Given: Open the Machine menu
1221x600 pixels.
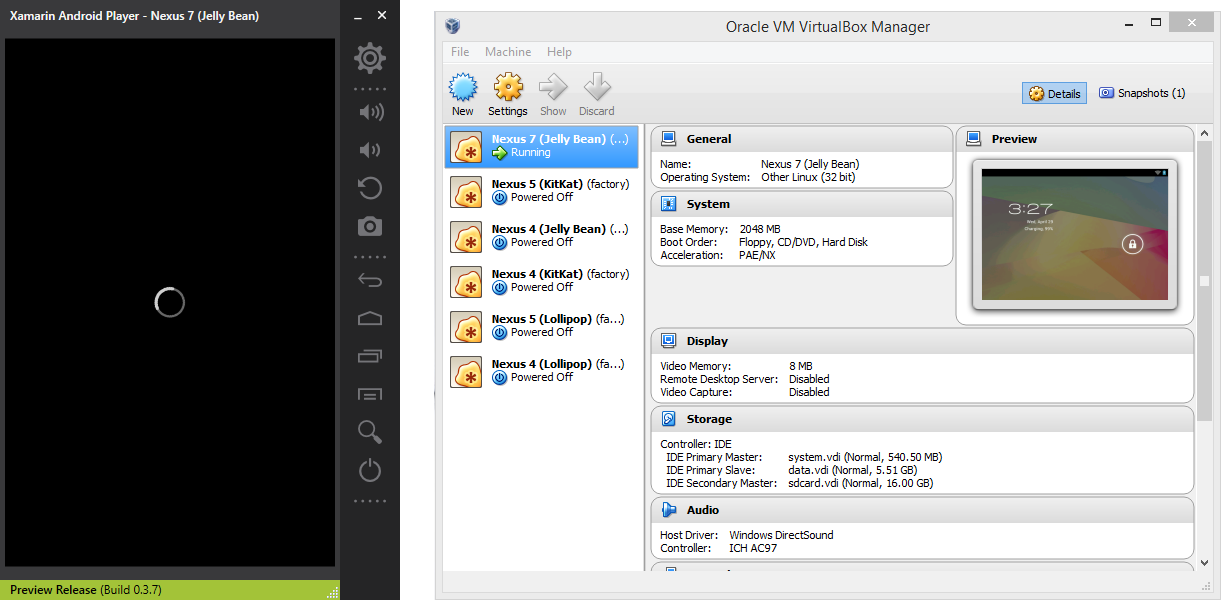Looking at the screenshot, I should [508, 52].
